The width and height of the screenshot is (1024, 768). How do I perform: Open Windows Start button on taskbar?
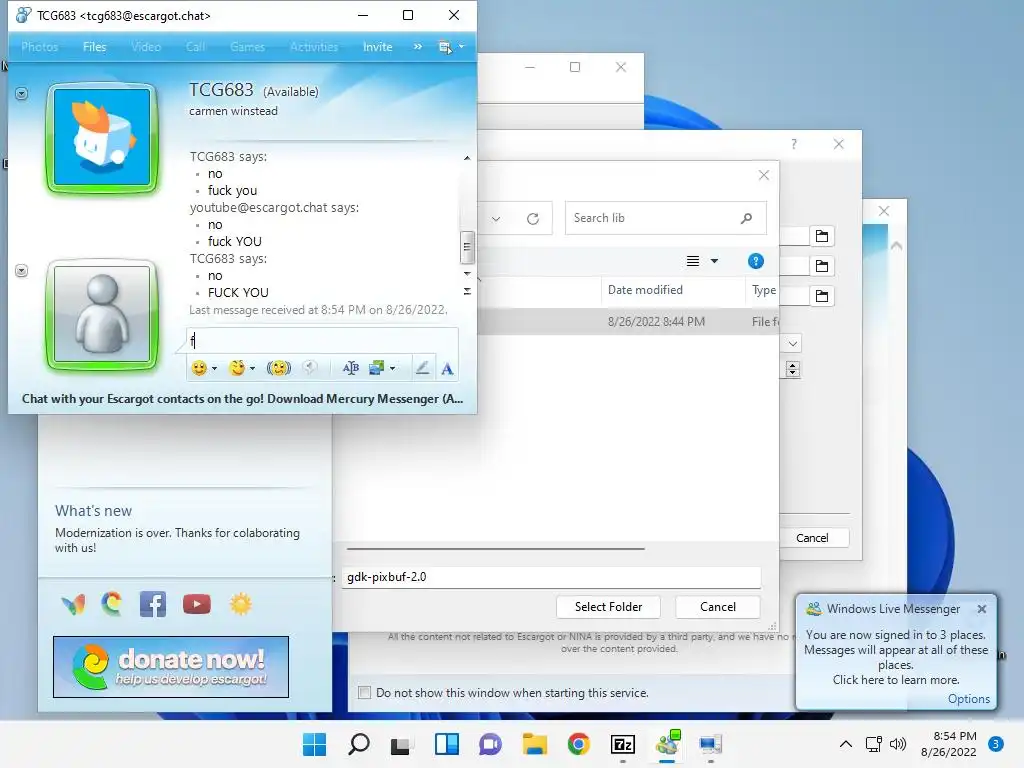point(314,744)
